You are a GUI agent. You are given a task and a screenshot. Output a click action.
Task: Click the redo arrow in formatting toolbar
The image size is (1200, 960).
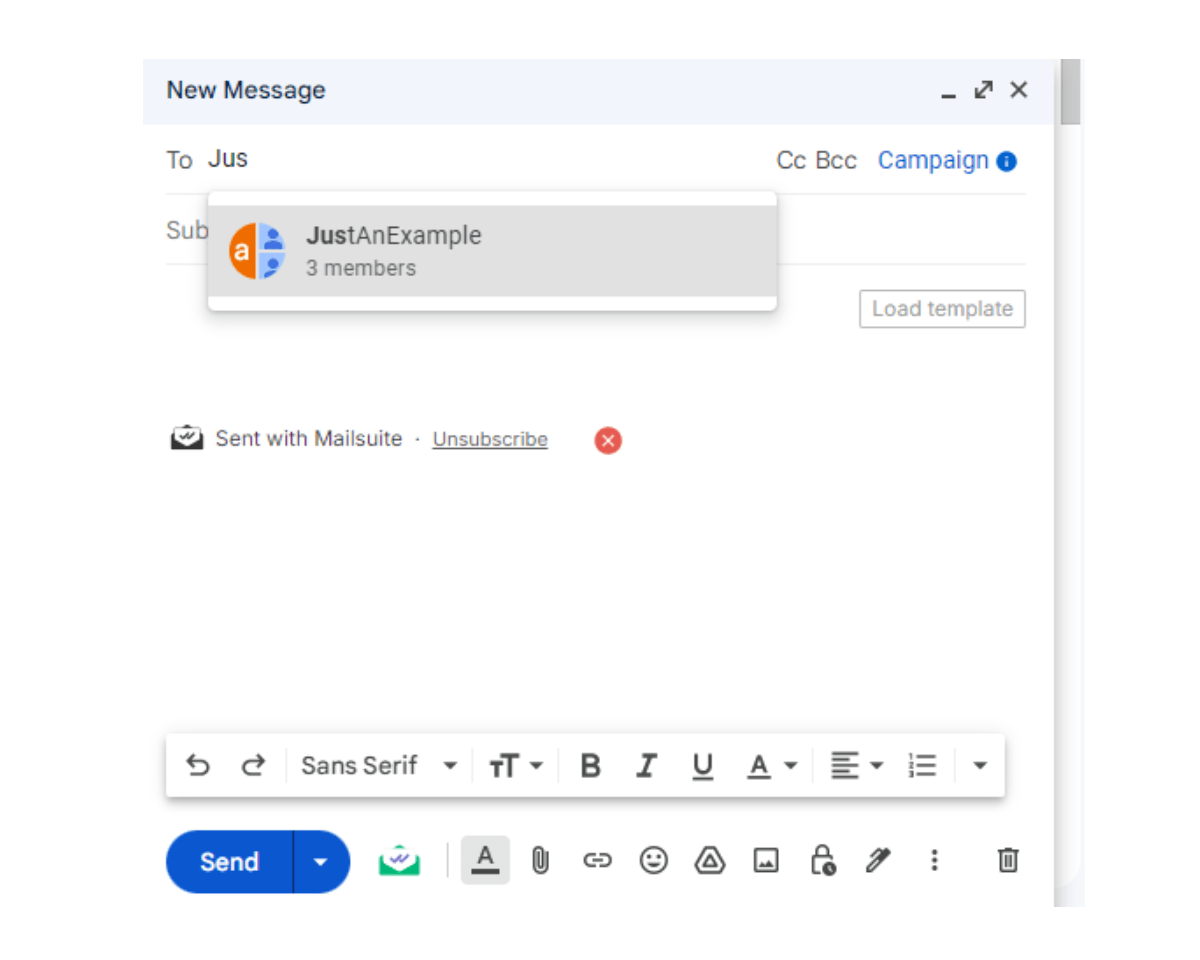pyautogui.click(x=253, y=766)
